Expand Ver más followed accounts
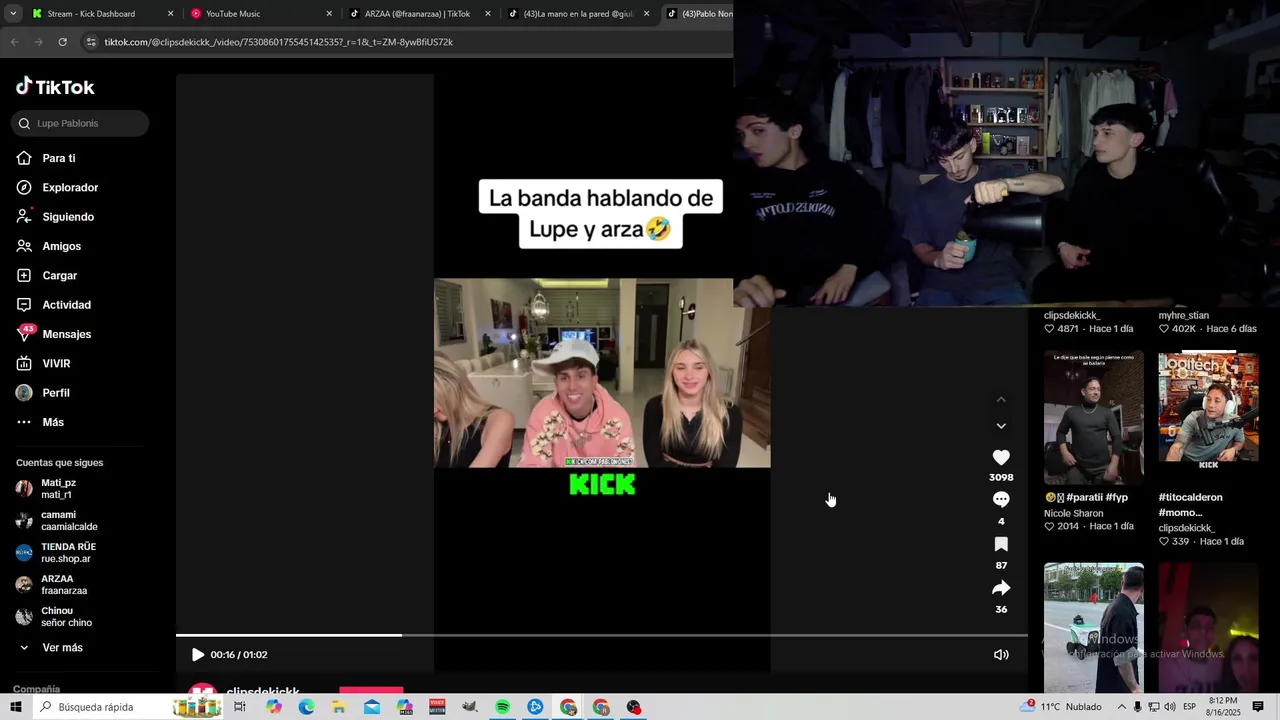 coord(50,648)
